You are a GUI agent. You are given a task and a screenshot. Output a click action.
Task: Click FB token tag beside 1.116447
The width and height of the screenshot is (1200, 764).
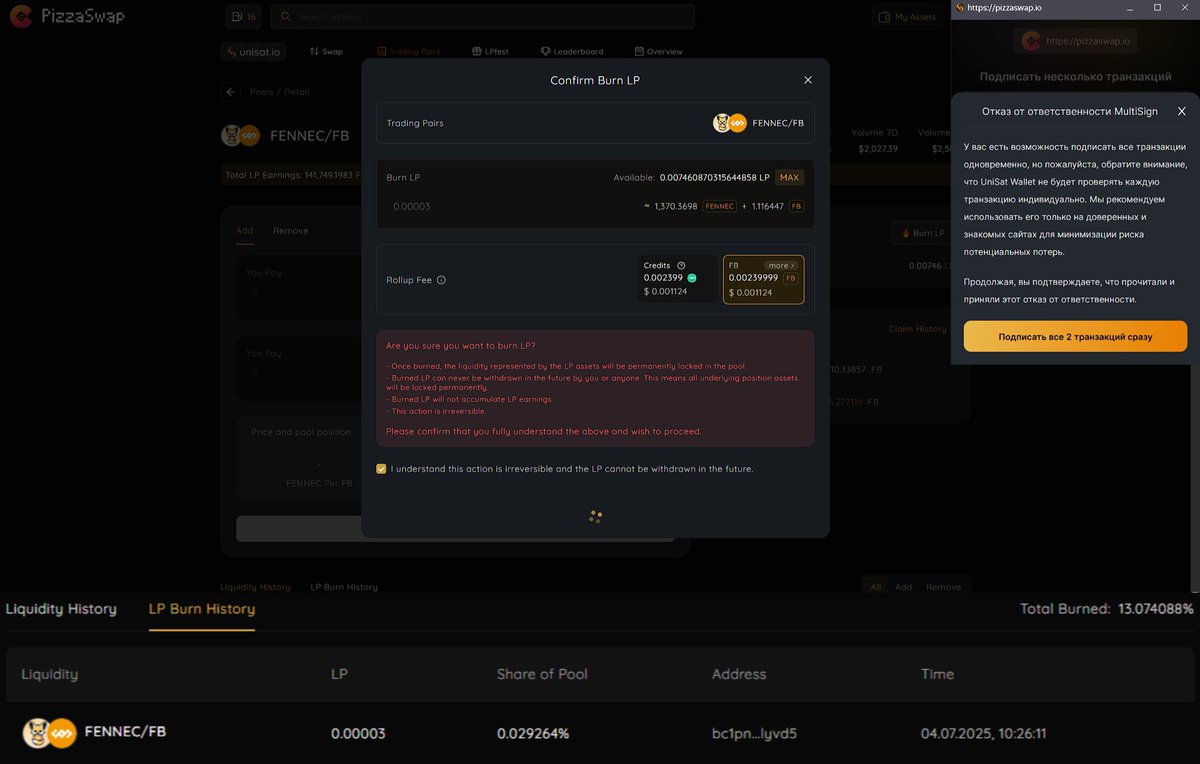pos(796,206)
